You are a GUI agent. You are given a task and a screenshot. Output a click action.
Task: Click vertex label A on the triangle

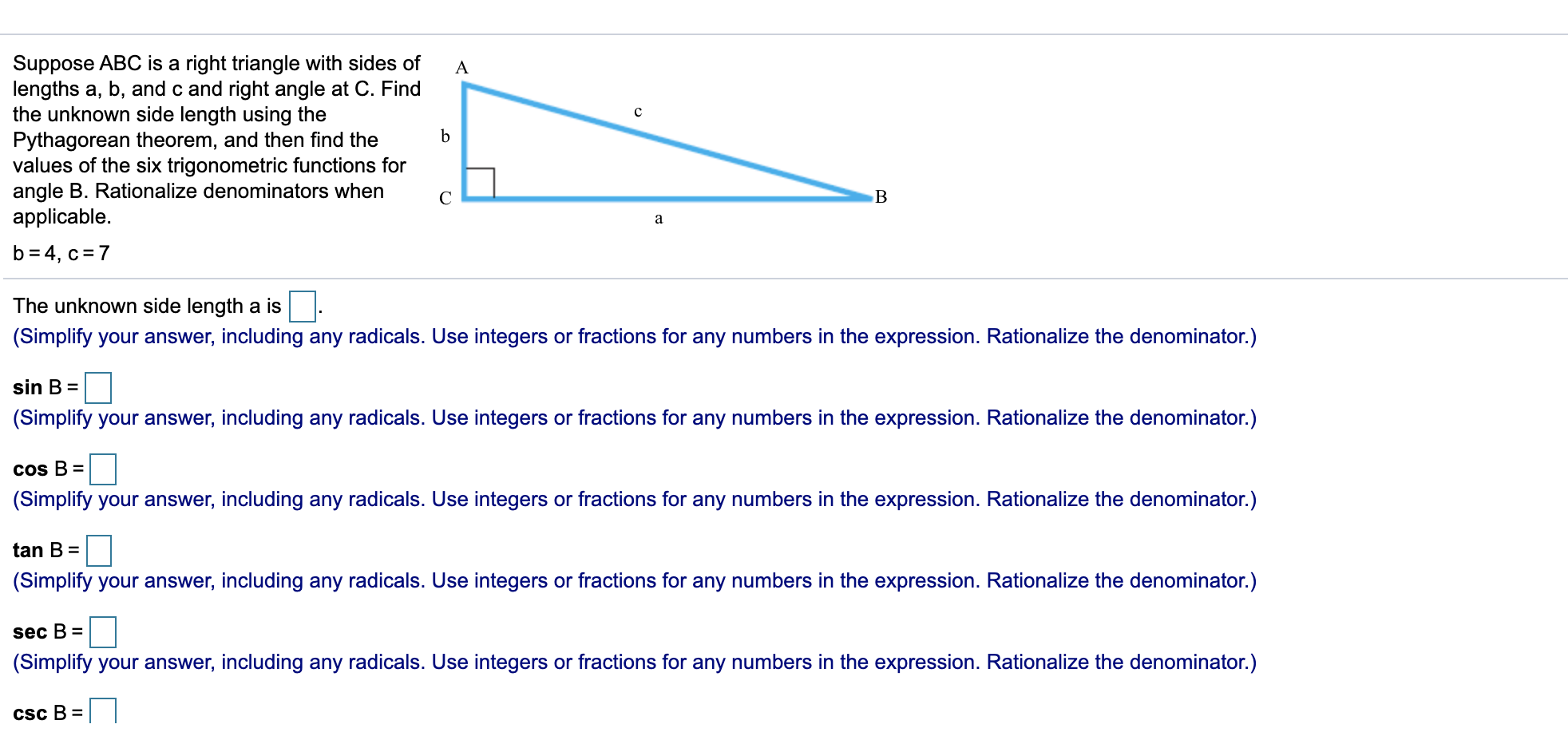[461, 68]
